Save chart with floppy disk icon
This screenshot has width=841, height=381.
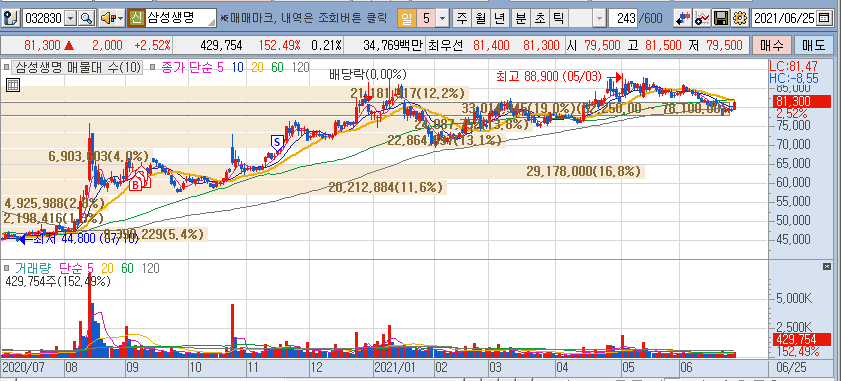pos(721,19)
